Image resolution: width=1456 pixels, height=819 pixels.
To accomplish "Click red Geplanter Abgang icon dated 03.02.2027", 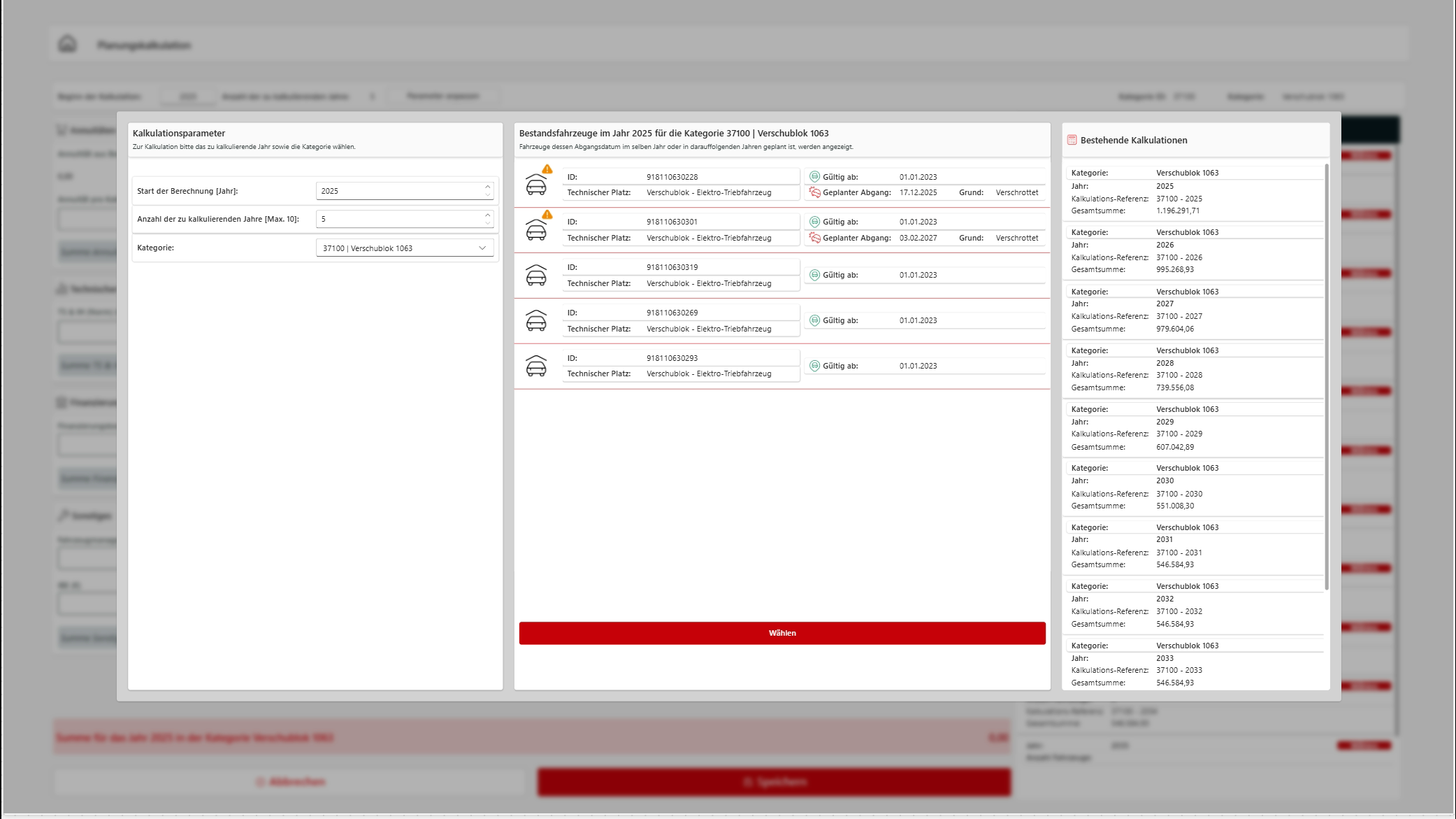I will click(x=814, y=238).
